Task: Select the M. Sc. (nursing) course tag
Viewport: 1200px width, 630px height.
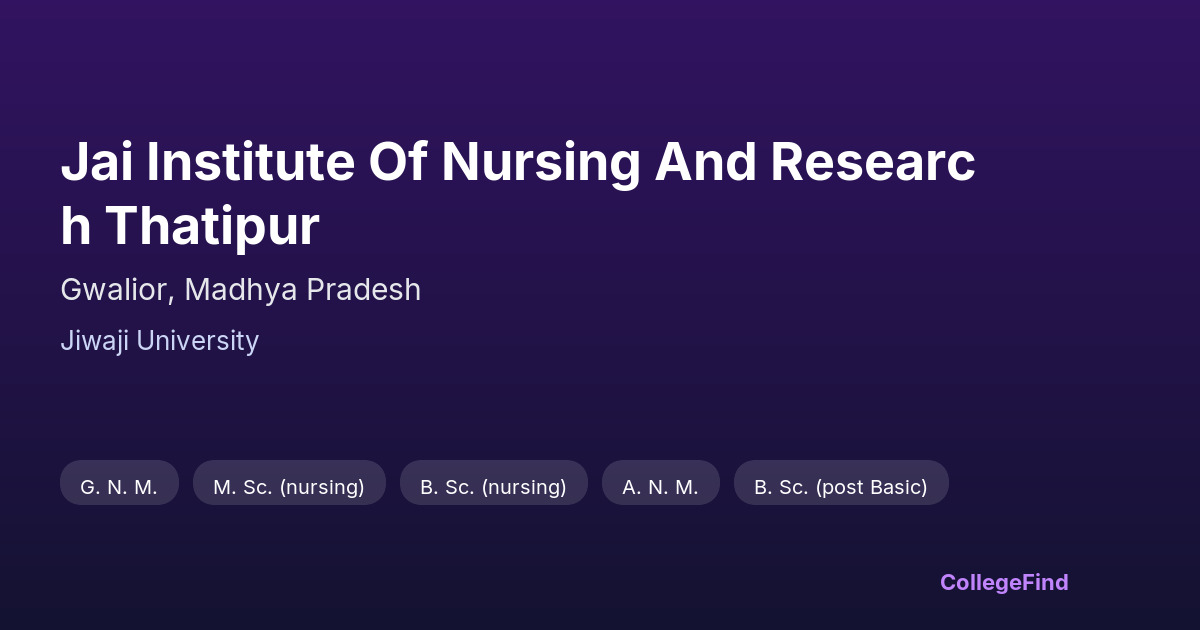Action: [289, 487]
